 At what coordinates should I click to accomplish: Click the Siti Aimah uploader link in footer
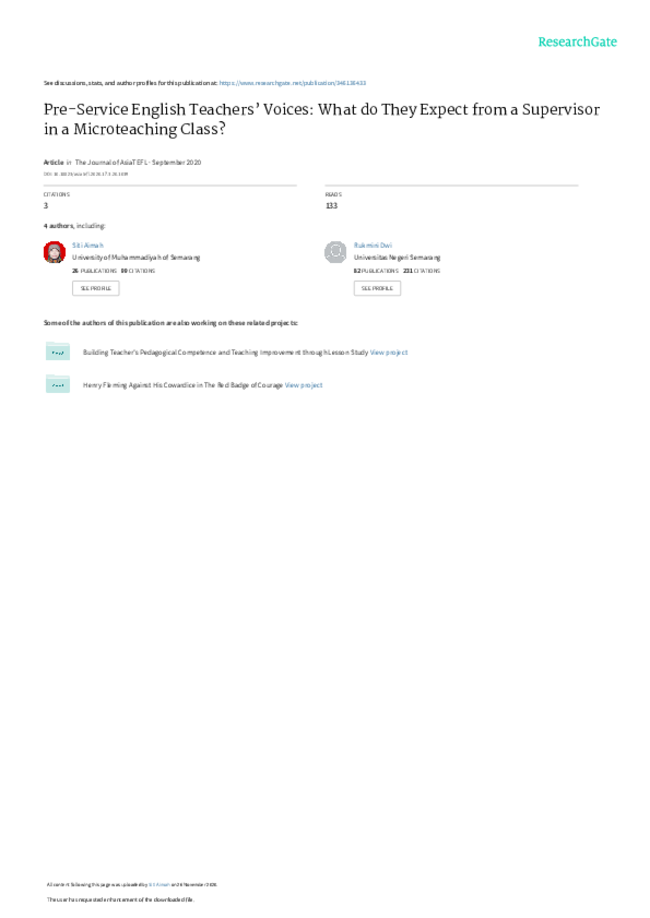click(159, 885)
